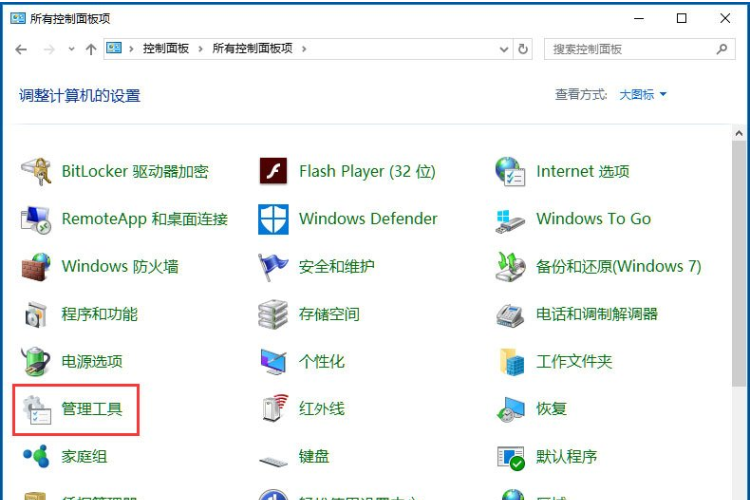Open the 工作文件夹 folder icon
The height and width of the screenshot is (500, 750).
click(x=510, y=362)
